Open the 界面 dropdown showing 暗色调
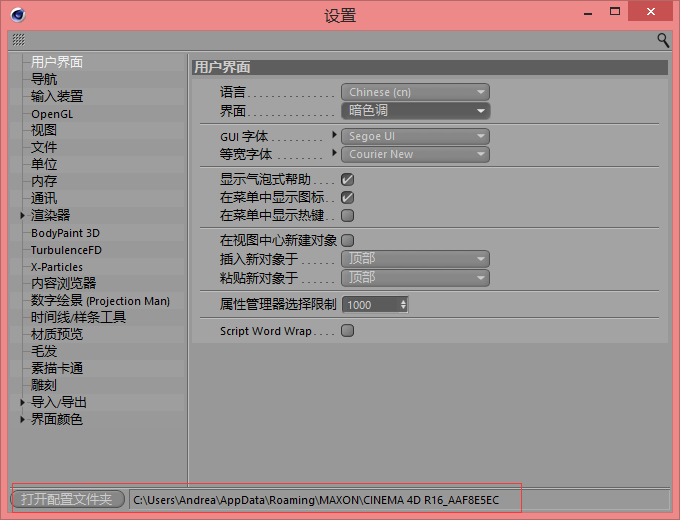Screen dimensions: 680x520 pos(415,111)
